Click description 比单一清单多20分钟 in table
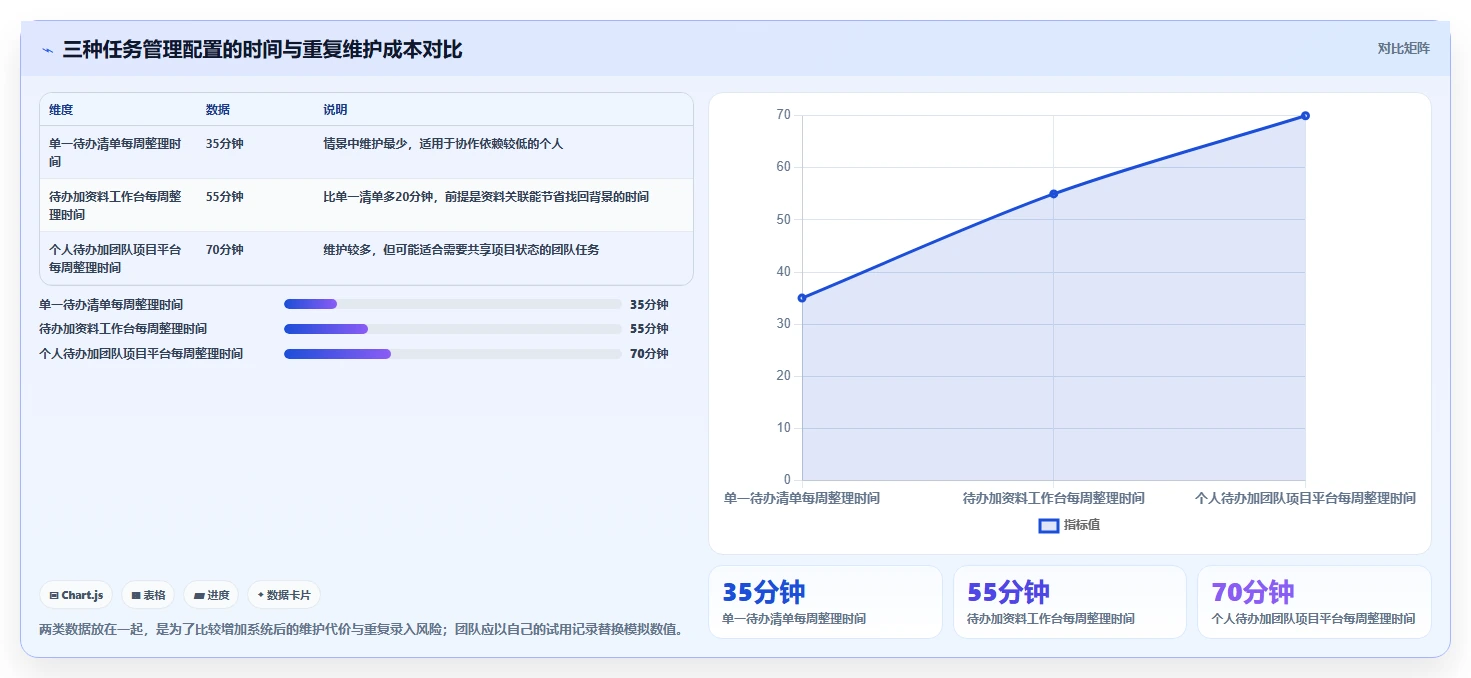 pyautogui.click(x=486, y=197)
